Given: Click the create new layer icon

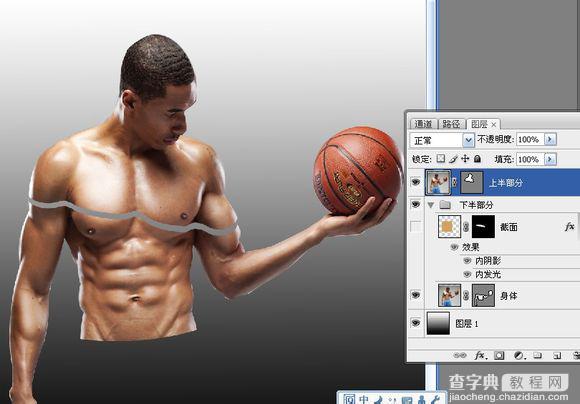Looking at the screenshot, I should pyautogui.click(x=557, y=356).
